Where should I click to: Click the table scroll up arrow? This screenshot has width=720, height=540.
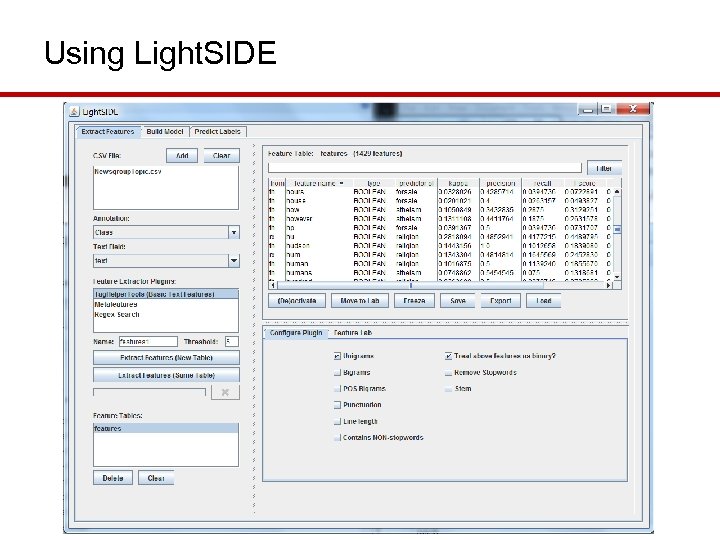(617, 191)
